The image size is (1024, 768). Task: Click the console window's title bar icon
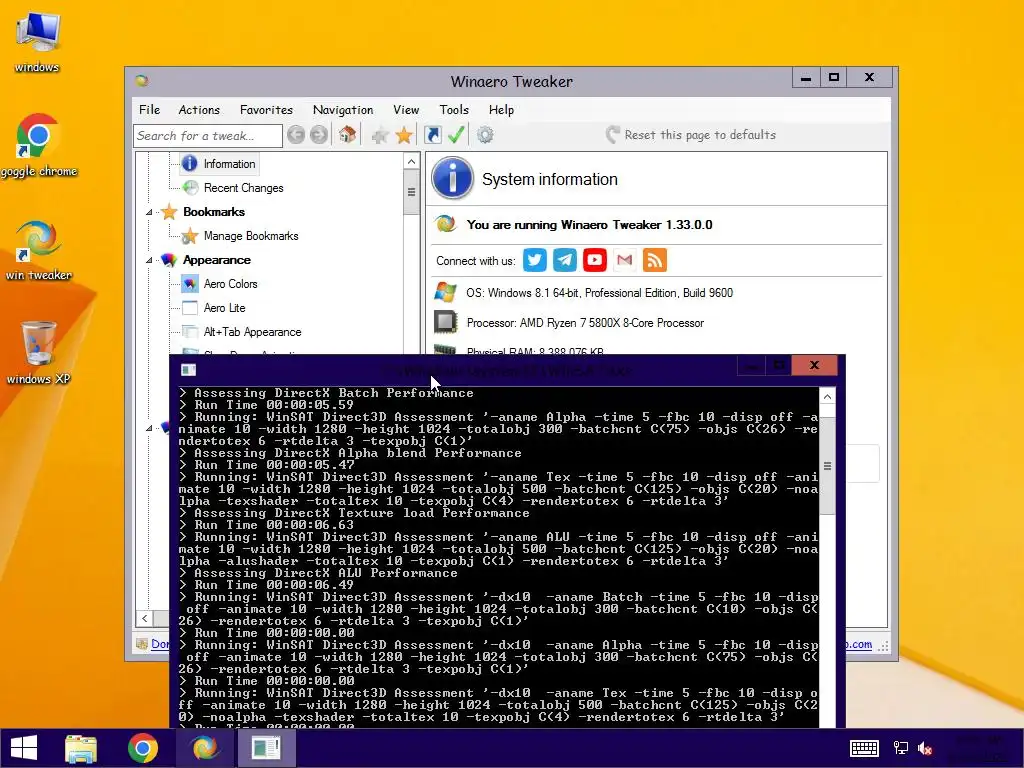coord(189,370)
